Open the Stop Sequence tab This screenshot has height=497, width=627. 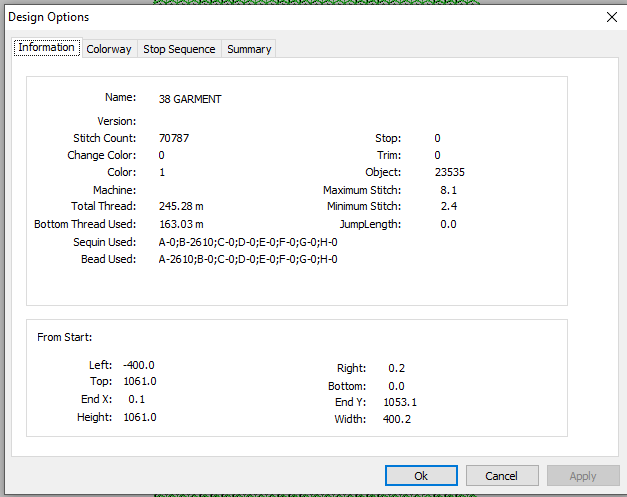click(179, 49)
